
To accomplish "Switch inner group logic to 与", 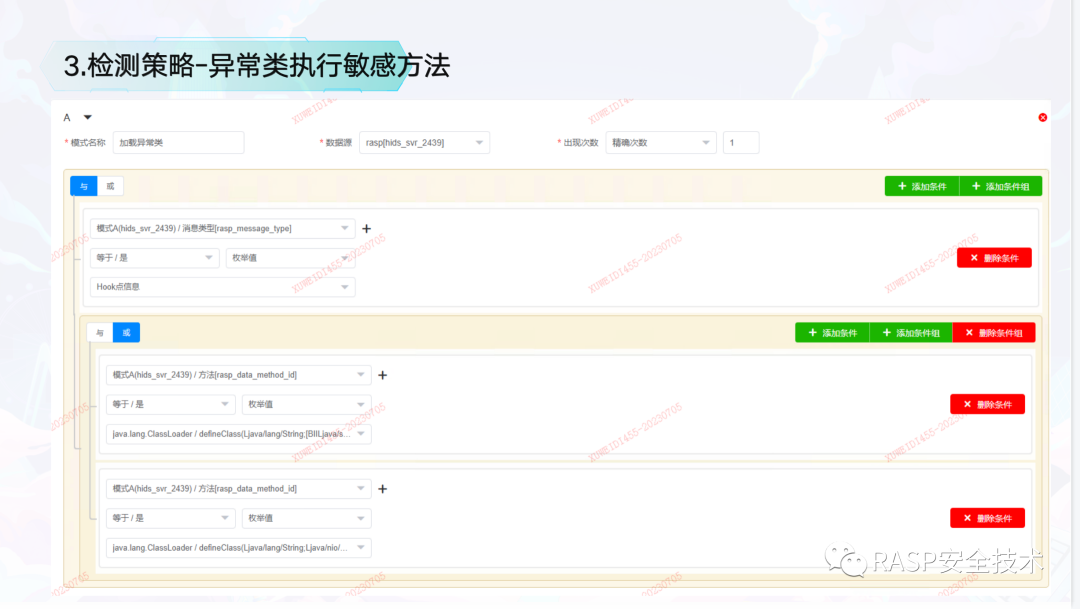I will click(x=100, y=333).
